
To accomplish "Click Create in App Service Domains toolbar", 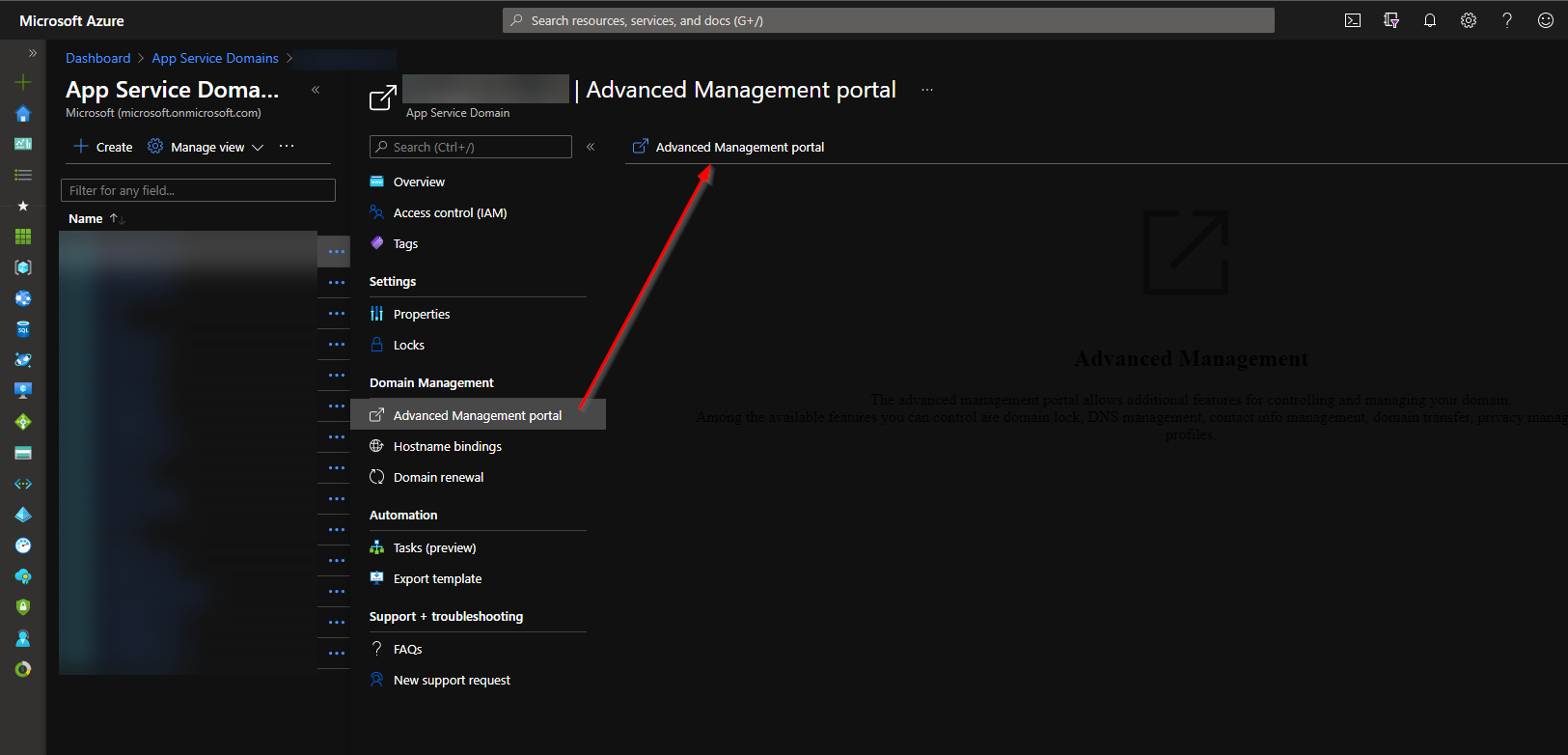I will [103, 147].
